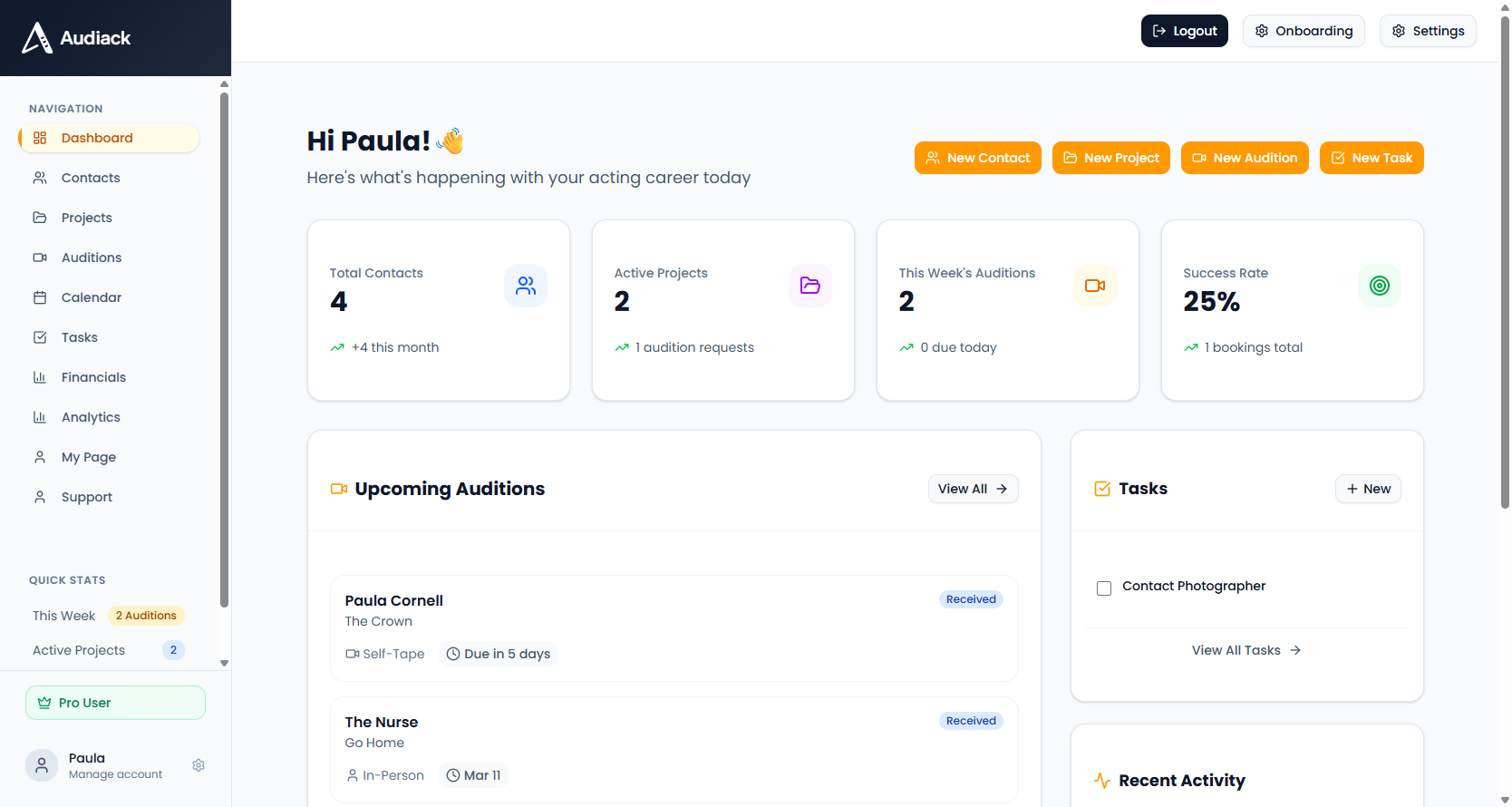Click the Recent Activity pulse icon
The image size is (1512, 807).
[x=1102, y=781]
